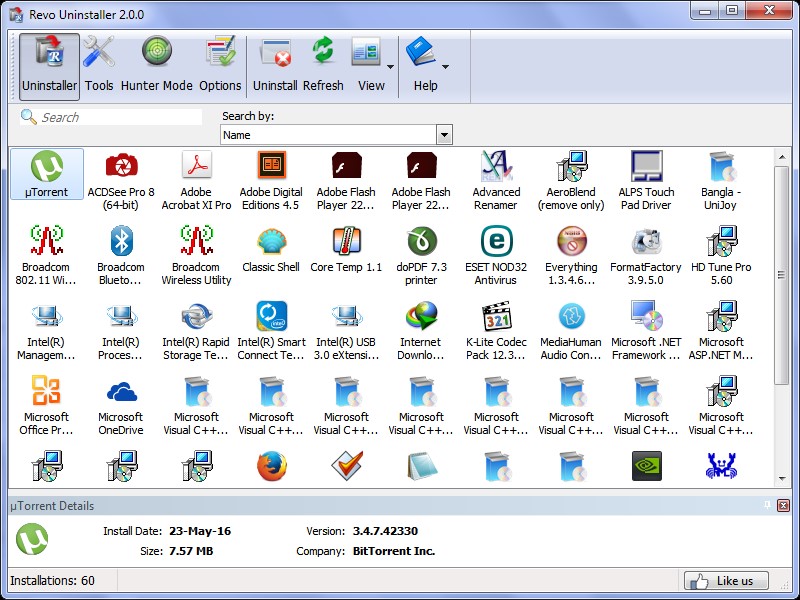
Task: Open the Options settings icon
Action: click(x=220, y=64)
